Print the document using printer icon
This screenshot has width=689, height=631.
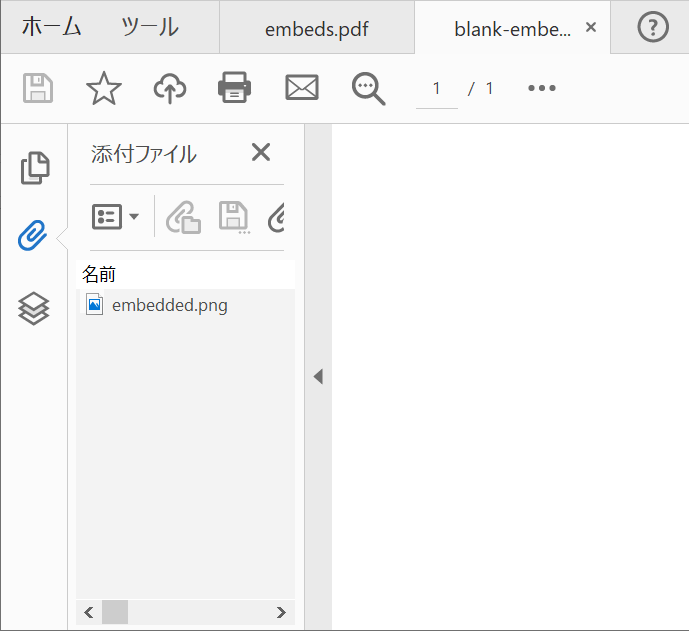[234, 88]
